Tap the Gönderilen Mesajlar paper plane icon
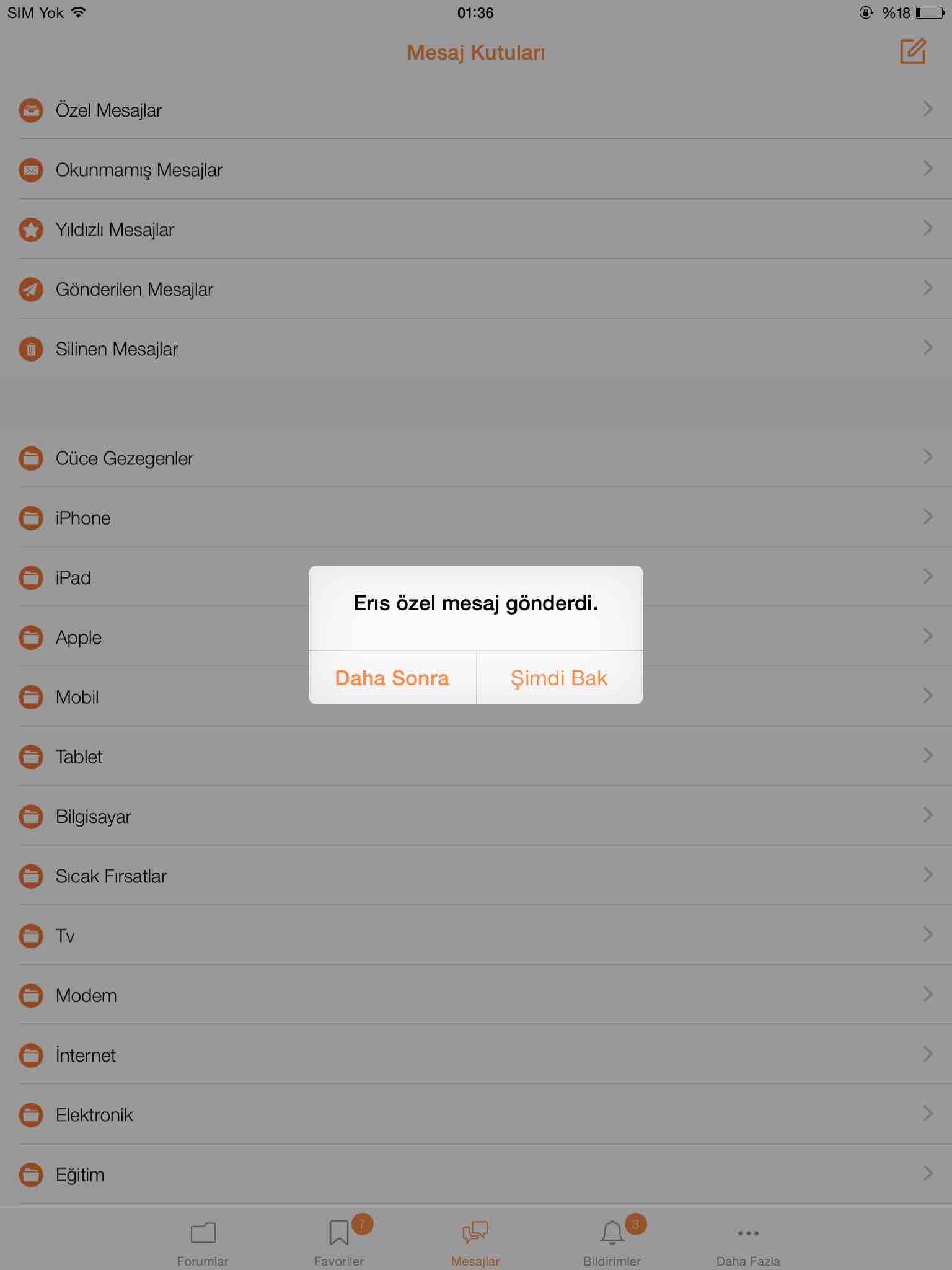952x1270 pixels. pos(31,290)
